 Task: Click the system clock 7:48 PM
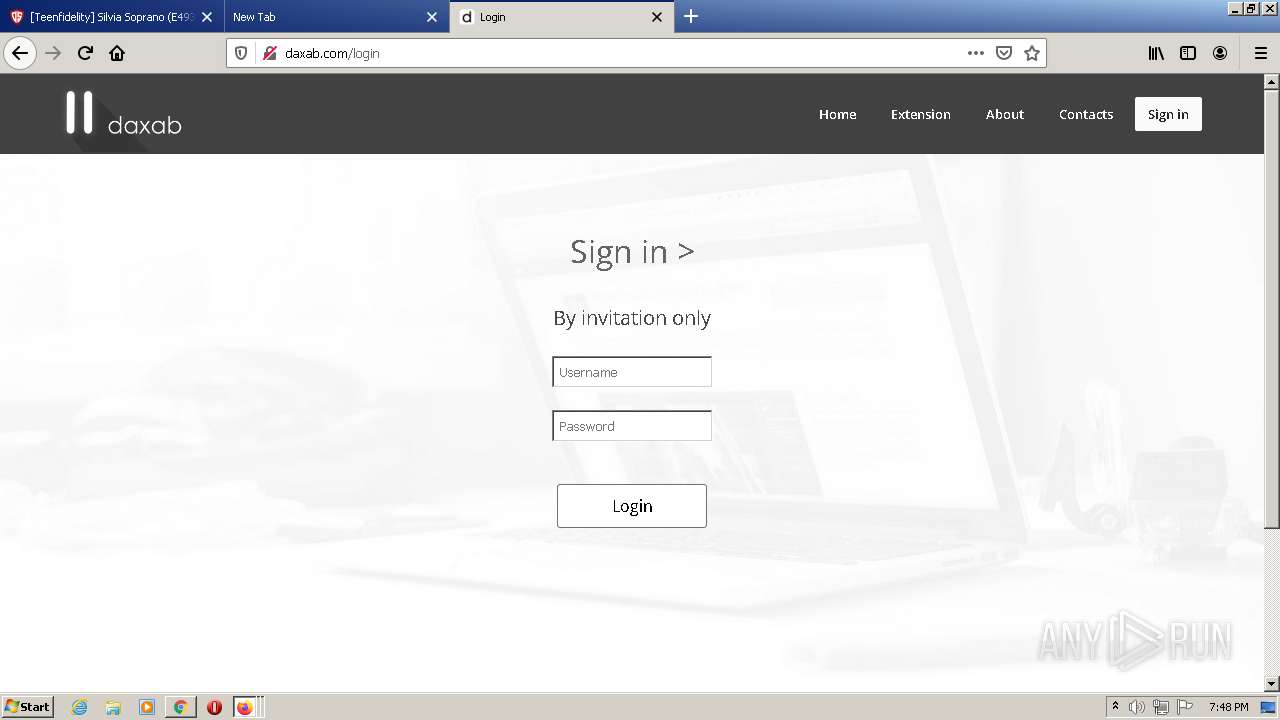(1228, 707)
